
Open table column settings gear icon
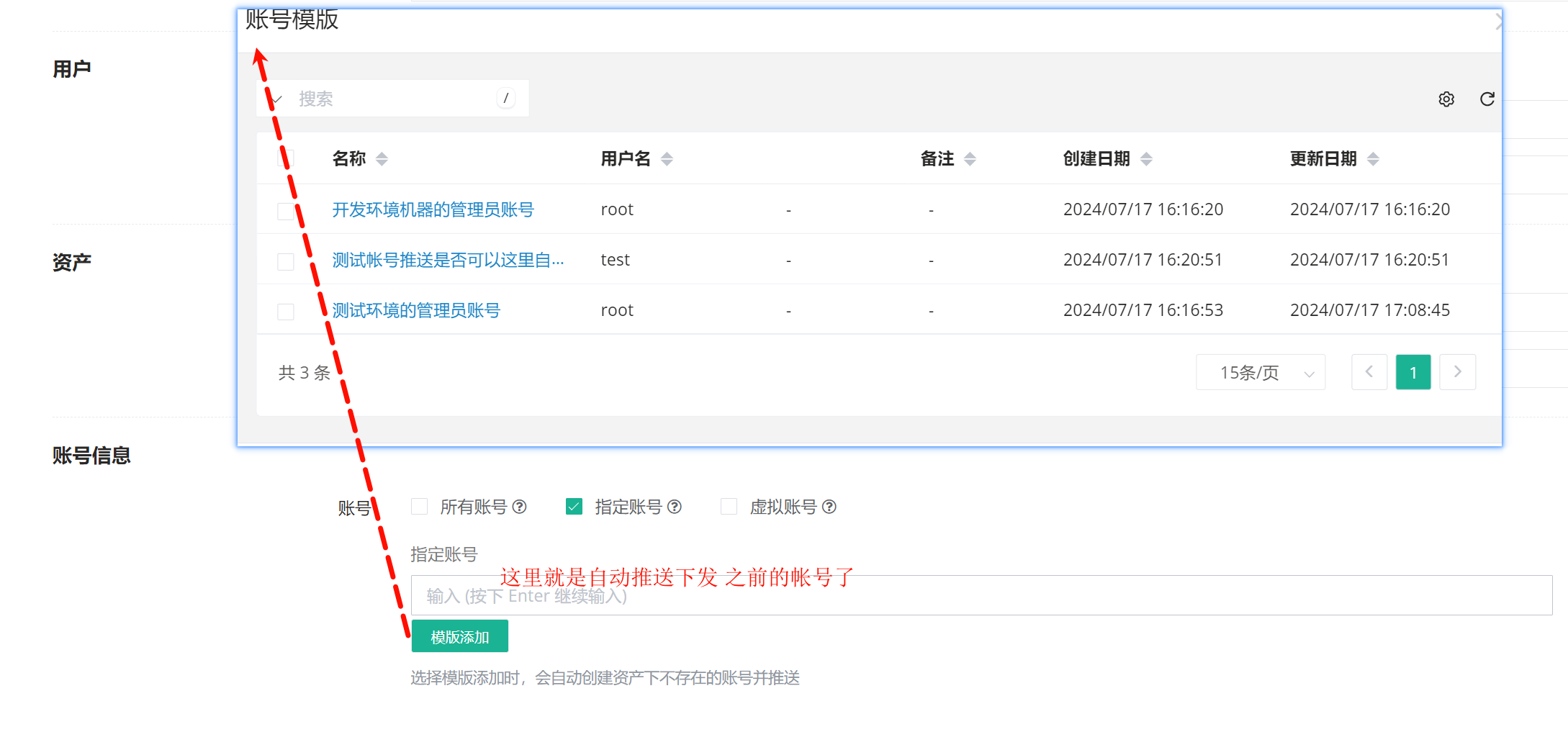[x=1446, y=99]
